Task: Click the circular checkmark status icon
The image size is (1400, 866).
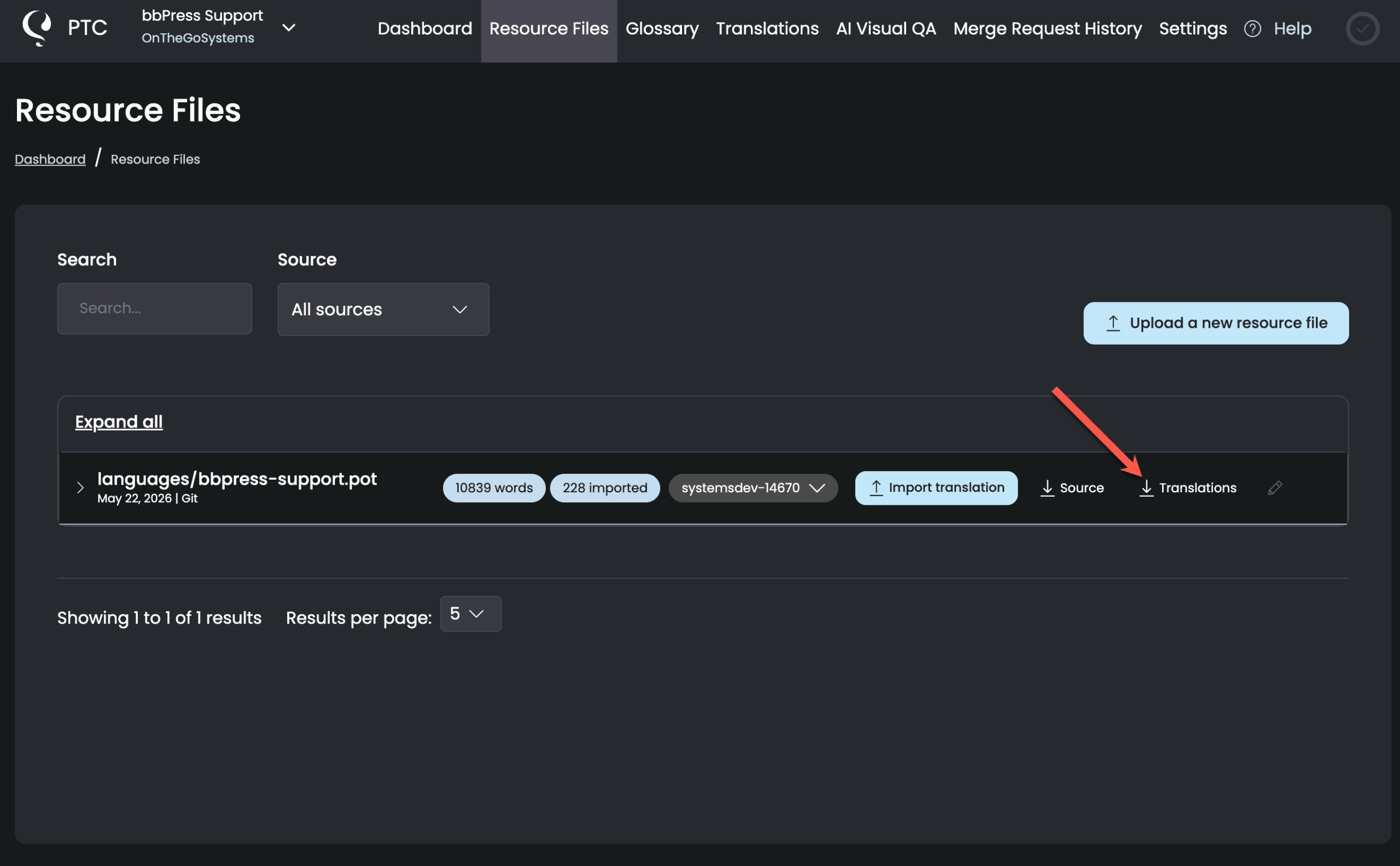Action: tap(1362, 28)
